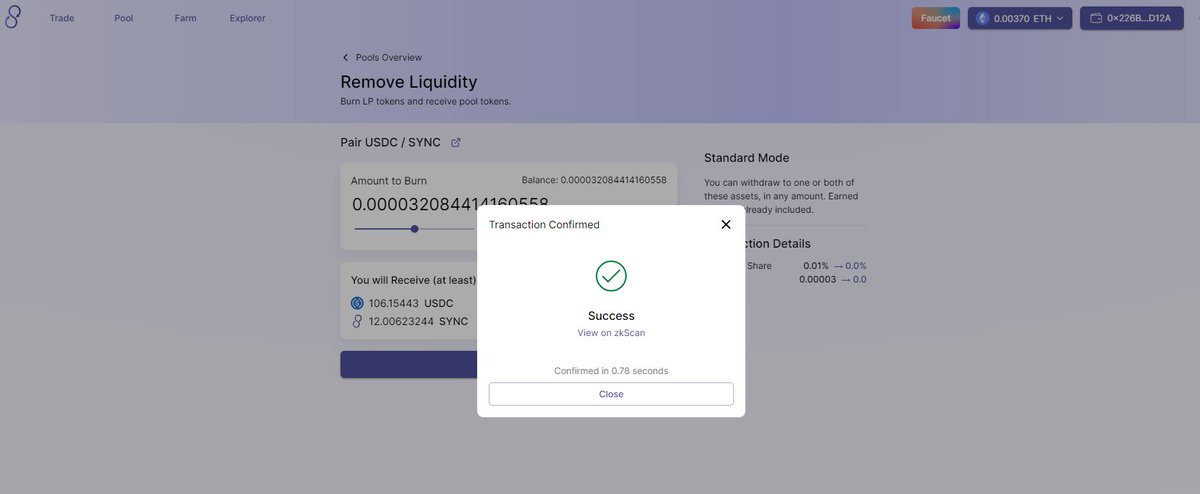The image size is (1200, 494).
Task: Click the Success label in dialog
Action: click(611, 316)
